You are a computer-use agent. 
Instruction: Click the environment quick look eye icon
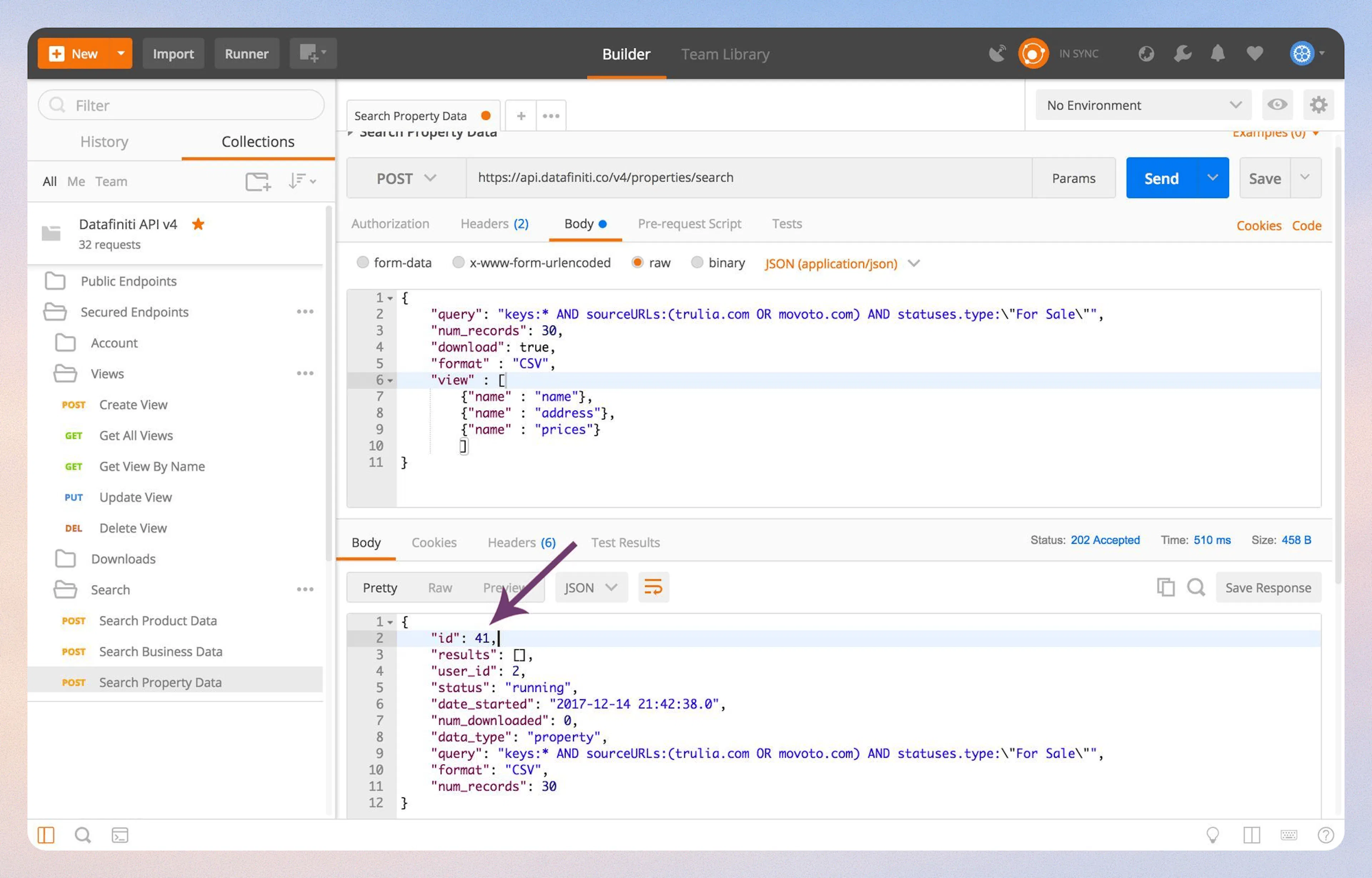coord(1277,105)
